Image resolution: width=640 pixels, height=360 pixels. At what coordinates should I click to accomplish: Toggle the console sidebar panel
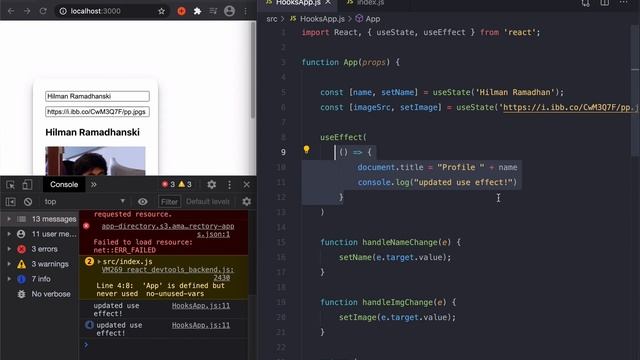[11, 202]
